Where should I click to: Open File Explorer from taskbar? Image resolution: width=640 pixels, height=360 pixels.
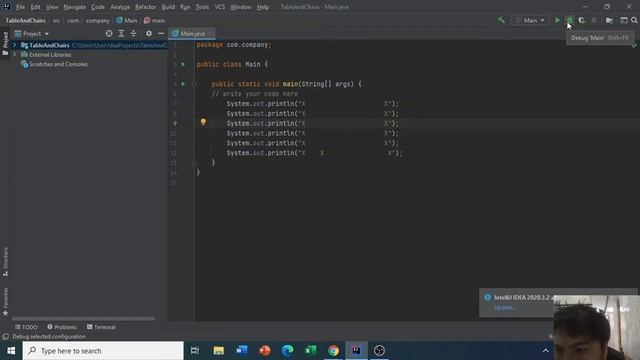click(x=219, y=351)
